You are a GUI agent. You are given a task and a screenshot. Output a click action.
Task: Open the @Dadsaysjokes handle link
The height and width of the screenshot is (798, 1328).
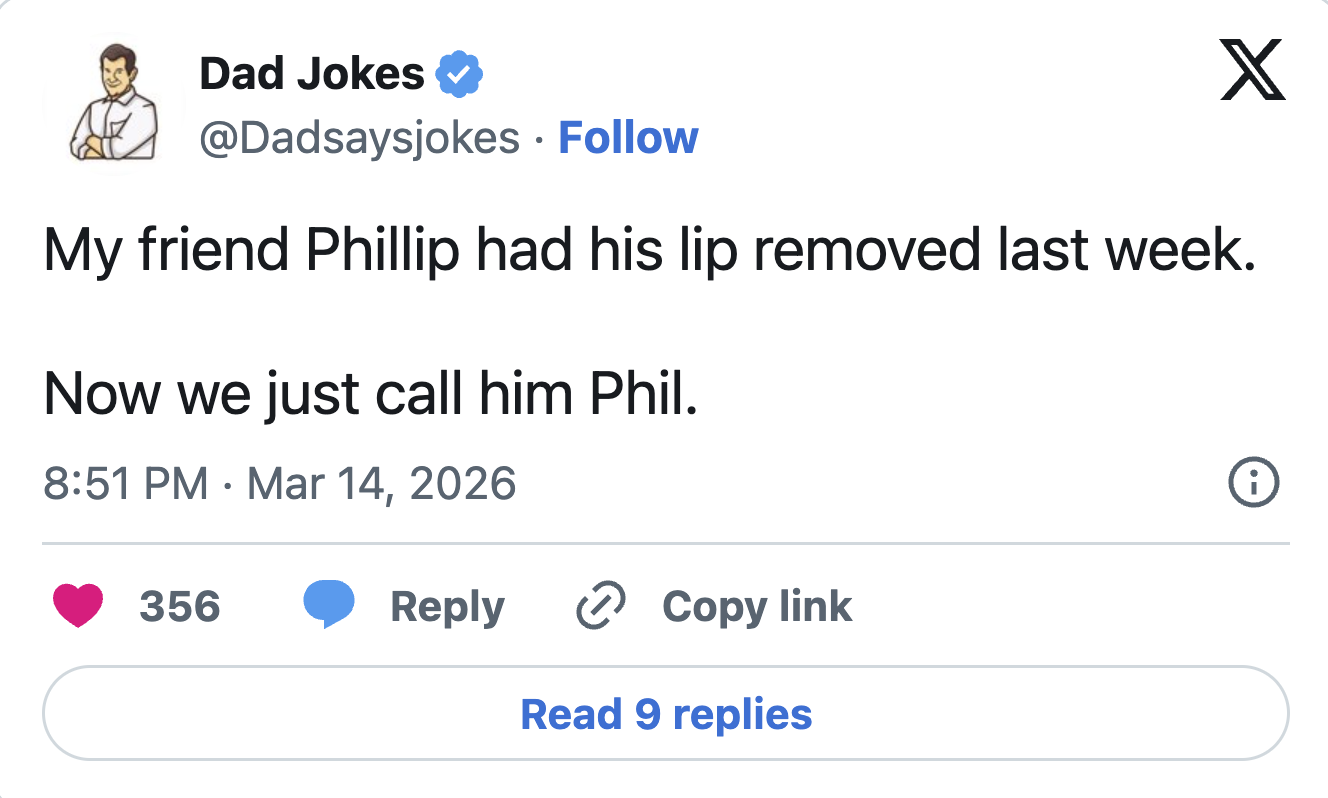(360, 138)
